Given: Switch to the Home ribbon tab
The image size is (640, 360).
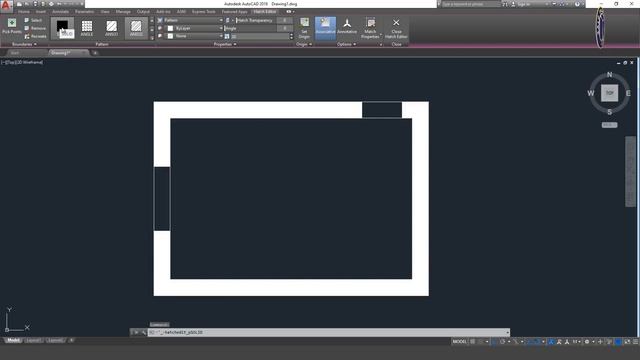Looking at the screenshot, I should tap(23, 12).
